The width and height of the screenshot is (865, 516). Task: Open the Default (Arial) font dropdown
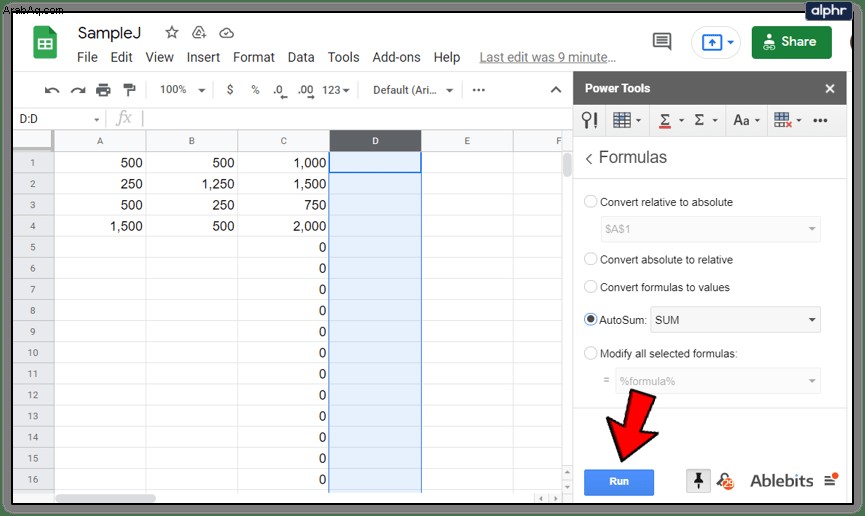[x=413, y=90]
